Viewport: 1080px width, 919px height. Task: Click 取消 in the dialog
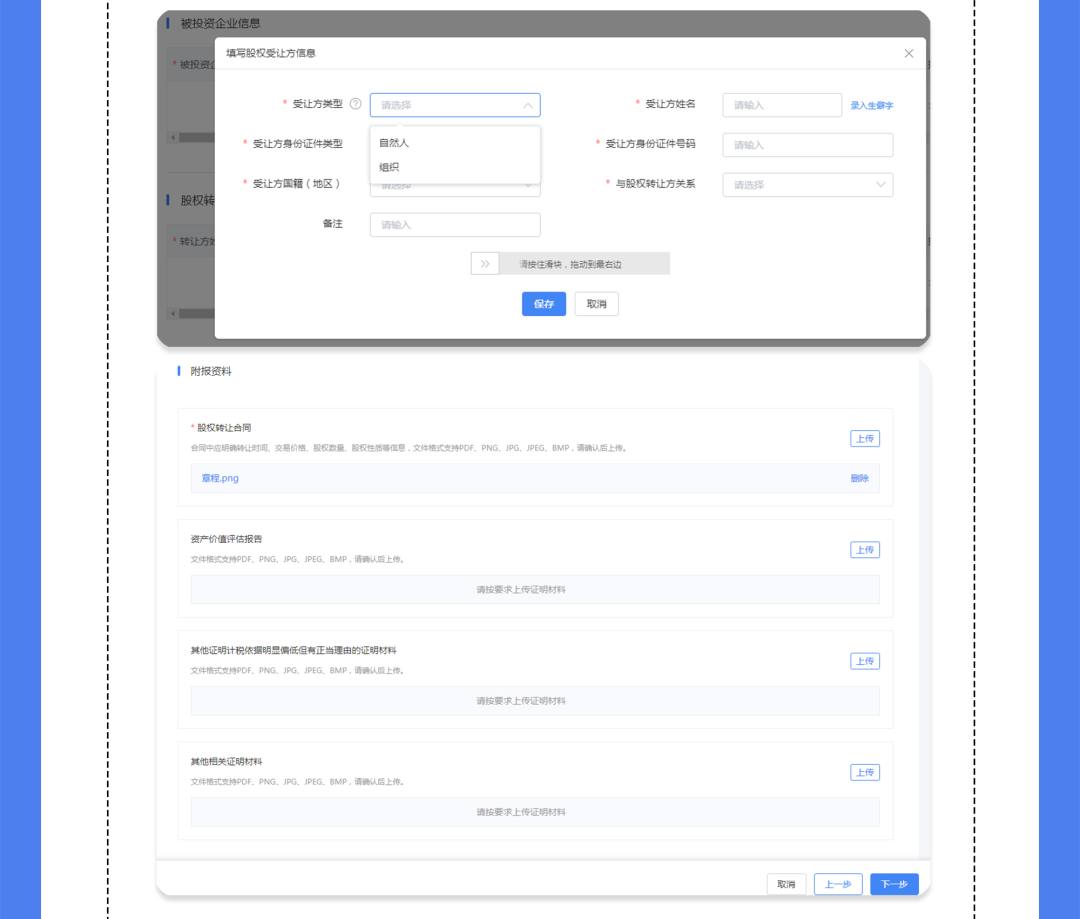596,304
